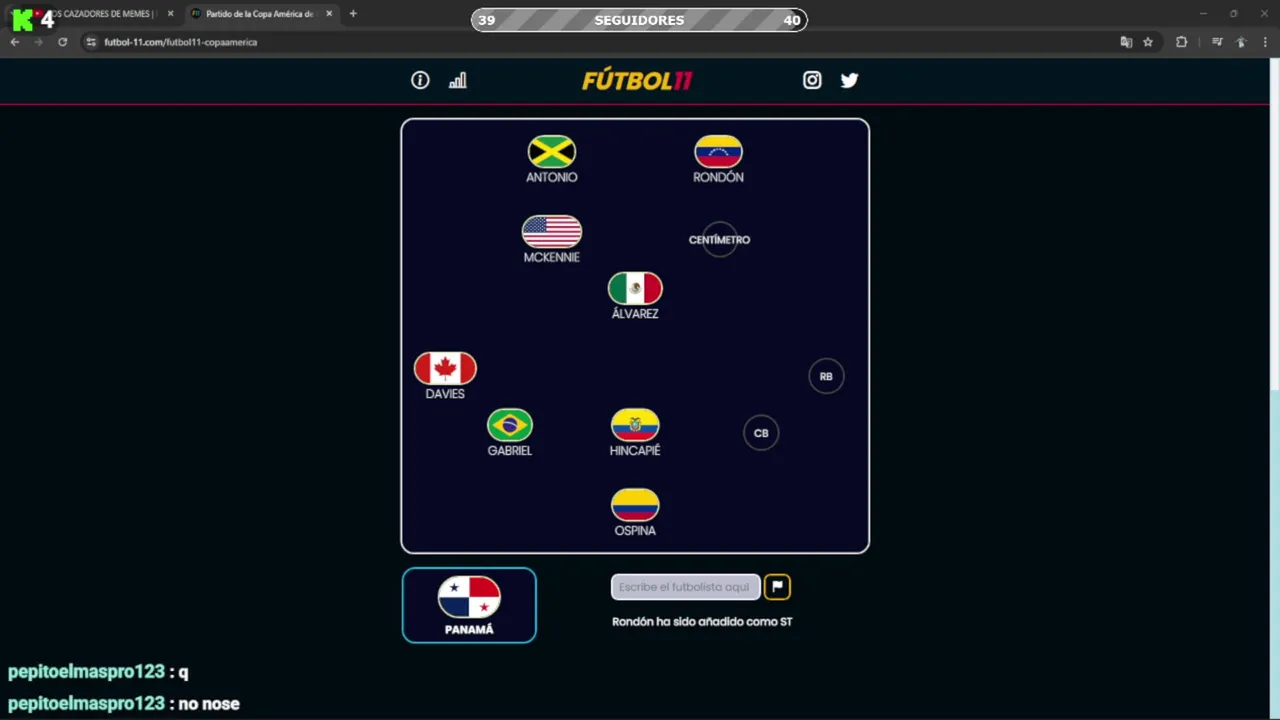View site information icon in address bar
The width and height of the screenshot is (1280, 720).
click(91, 42)
